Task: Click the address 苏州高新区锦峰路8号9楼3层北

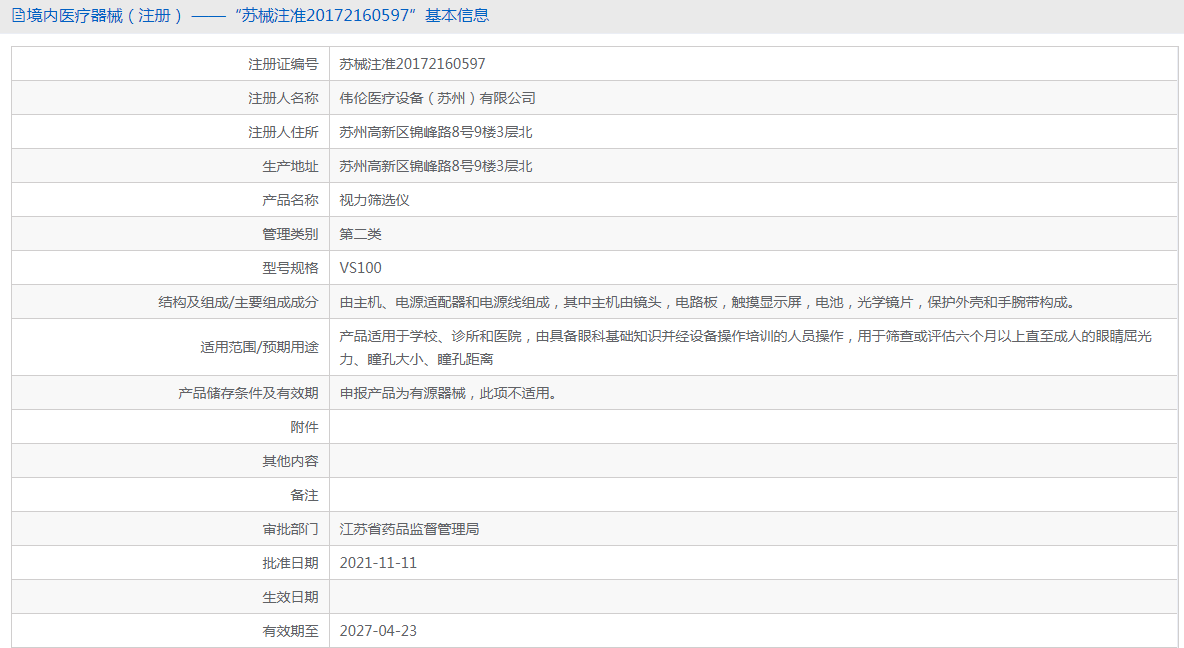Action: pos(434,131)
